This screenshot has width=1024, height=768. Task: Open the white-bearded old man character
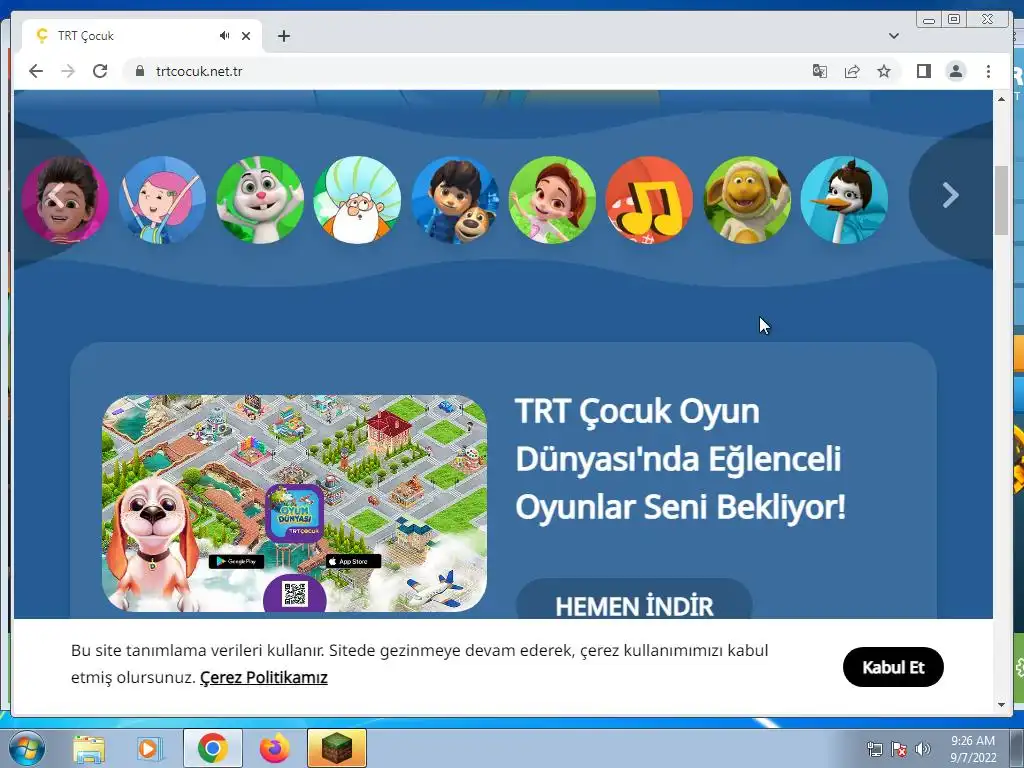(x=357, y=200)
